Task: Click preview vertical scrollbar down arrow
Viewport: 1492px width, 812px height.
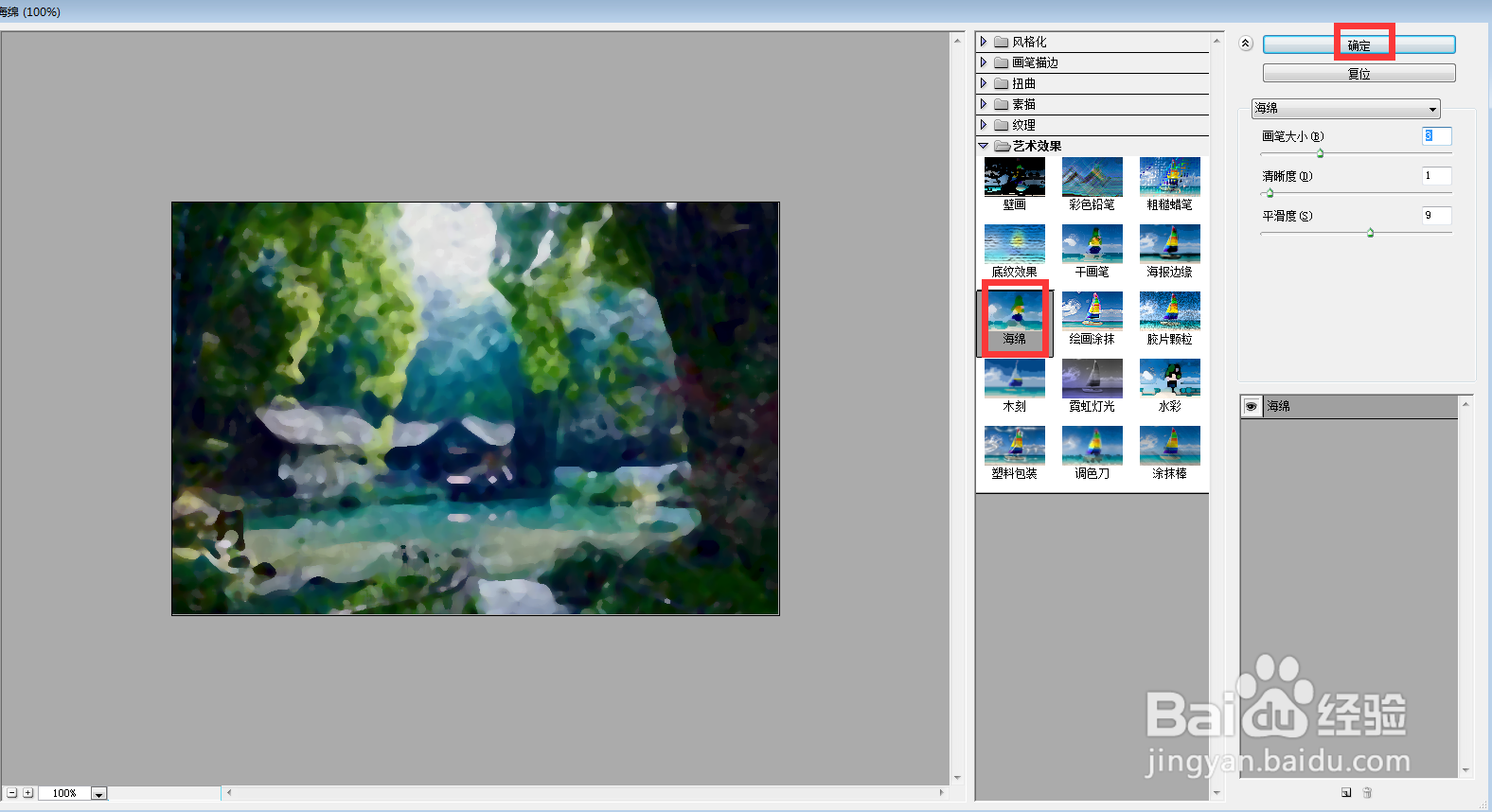Action: click(x=957, y=778)
